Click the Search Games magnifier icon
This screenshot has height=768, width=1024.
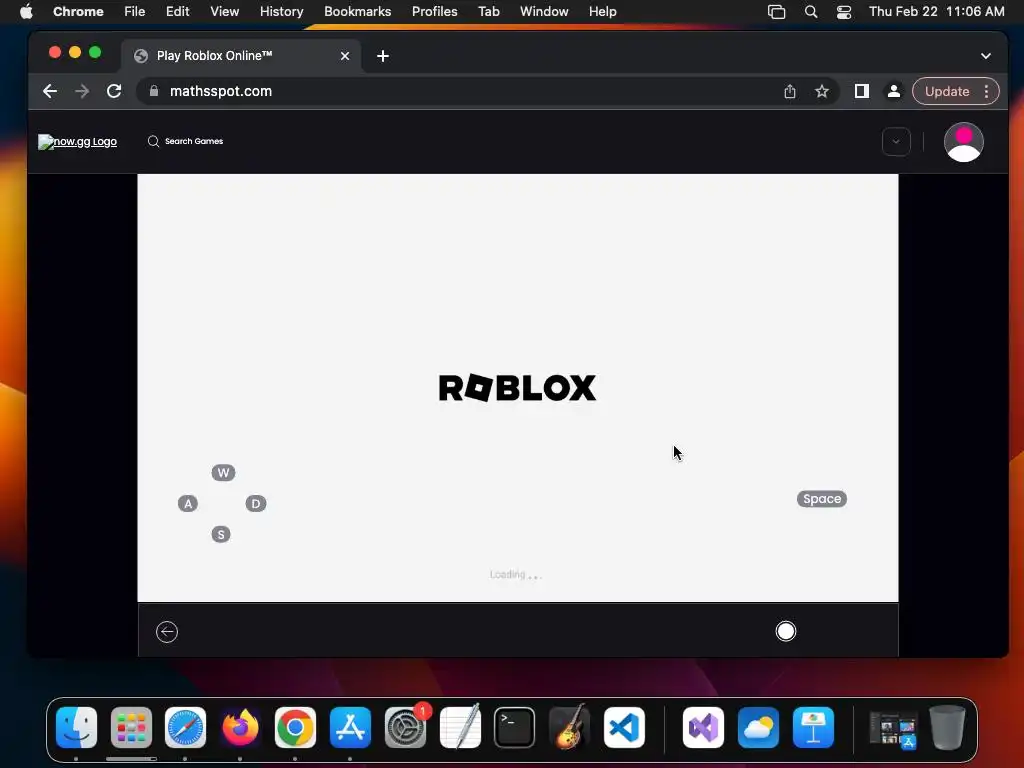(153, 141)
